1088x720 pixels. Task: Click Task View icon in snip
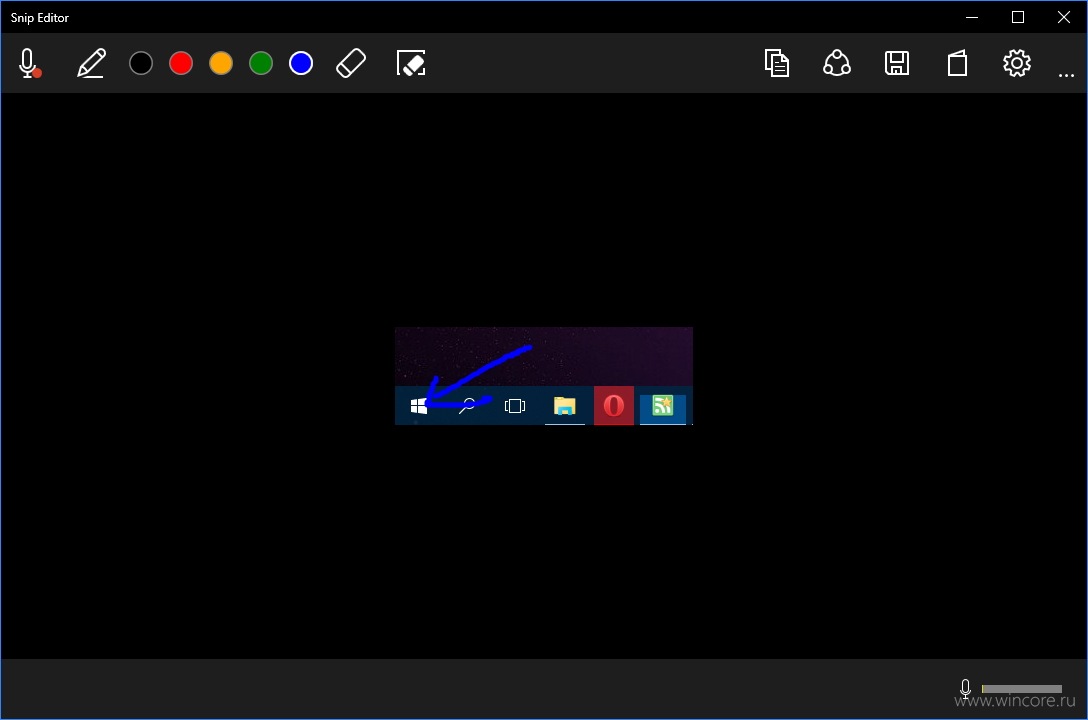(515, 406)
